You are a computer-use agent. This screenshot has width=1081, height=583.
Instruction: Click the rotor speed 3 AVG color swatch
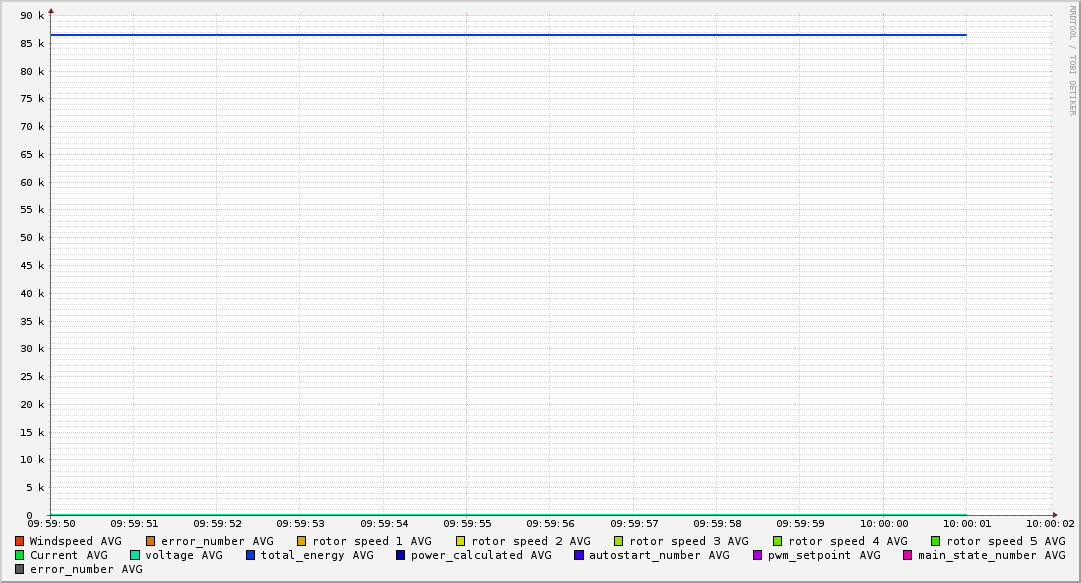pos(619,541)
